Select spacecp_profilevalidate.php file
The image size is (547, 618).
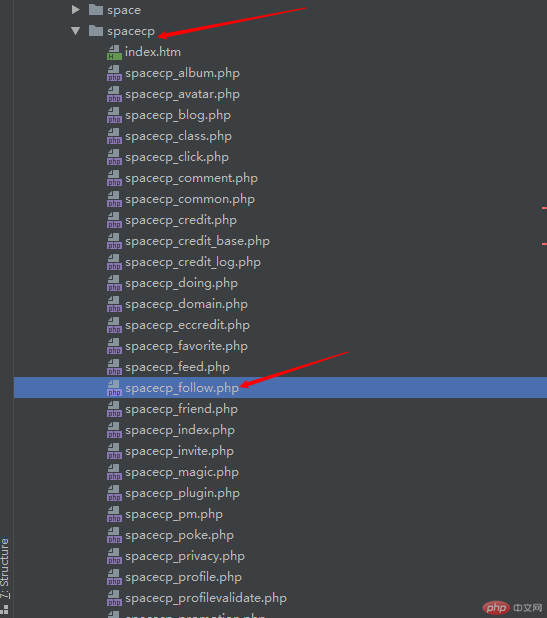206,598
